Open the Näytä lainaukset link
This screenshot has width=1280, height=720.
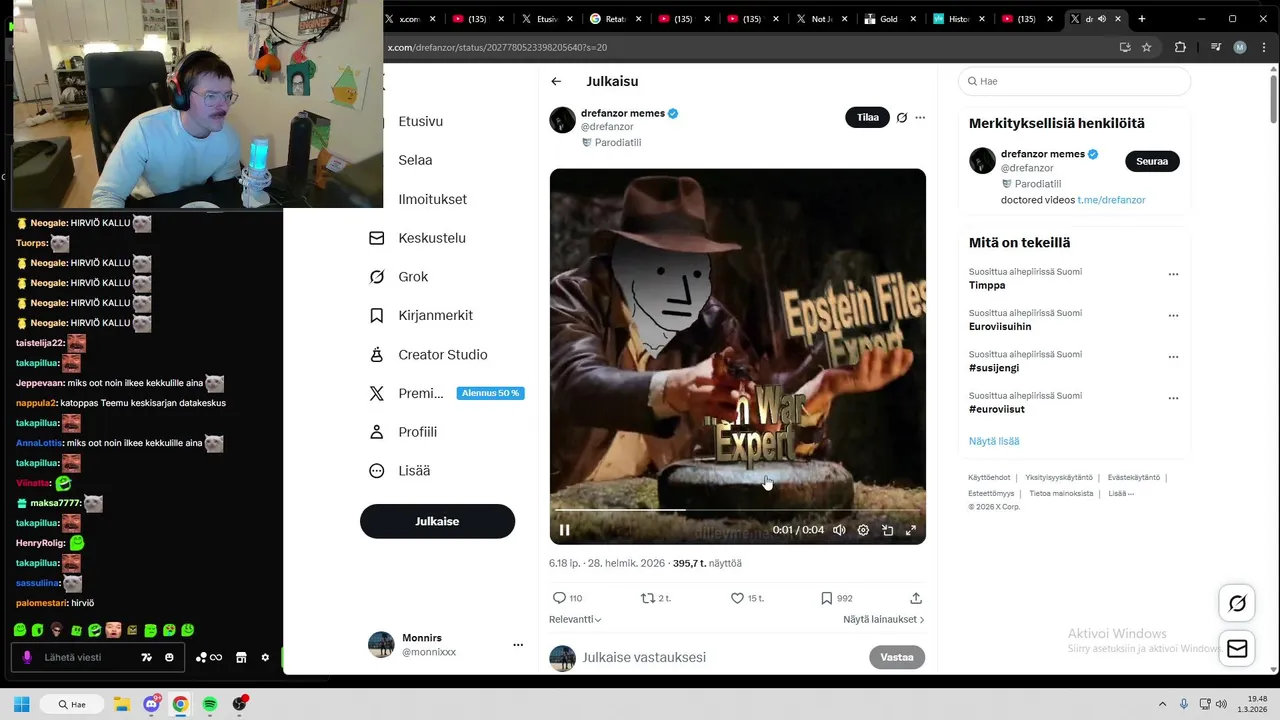point(883,620)
